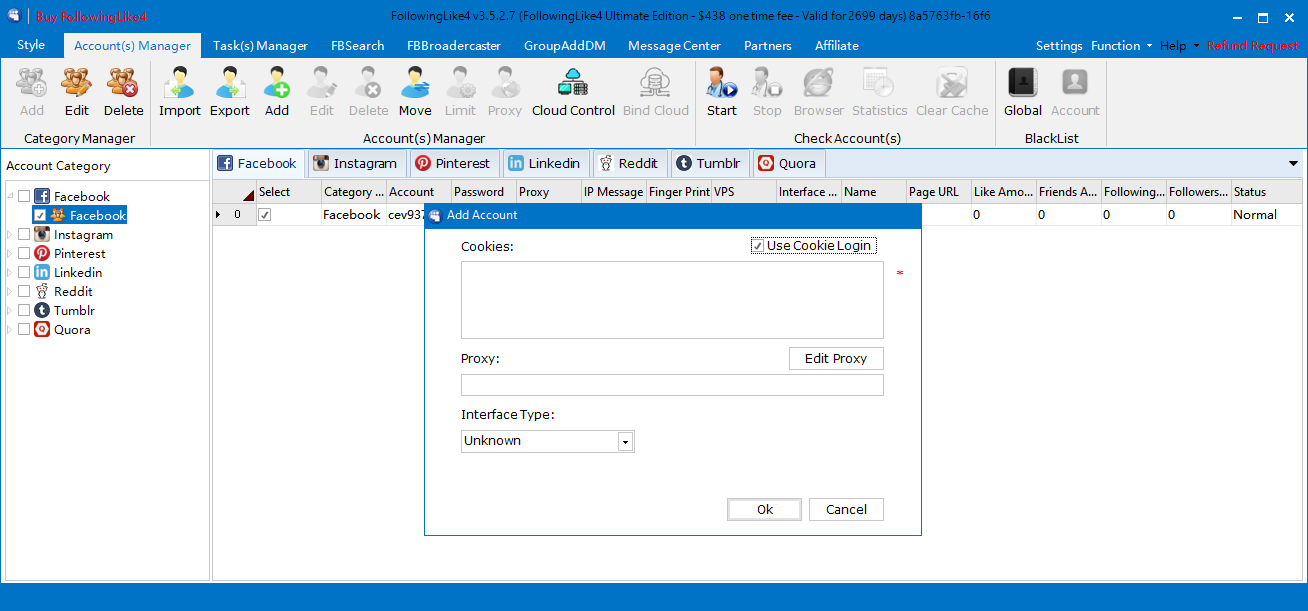Expand the Instagram tree node
The width and height of the screenshot is (1308, 611).
click(10, 235)
